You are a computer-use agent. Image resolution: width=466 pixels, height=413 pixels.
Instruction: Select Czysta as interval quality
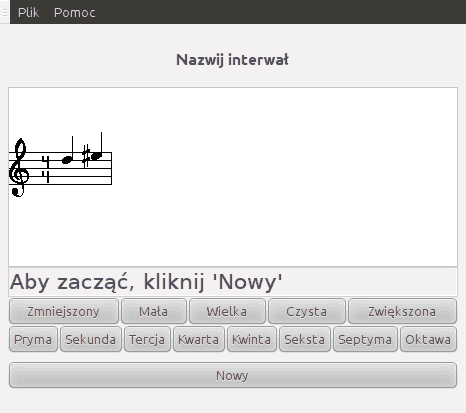(x=307, y=311)
